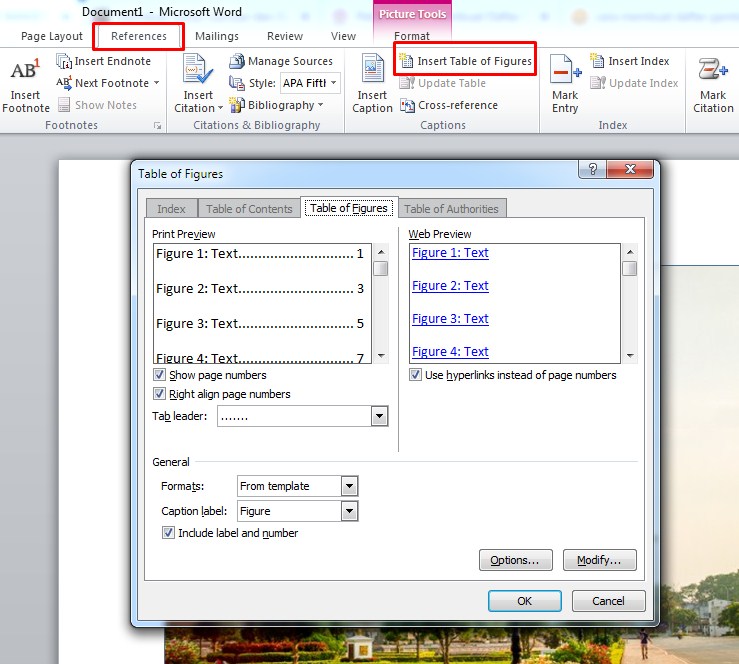Click Next Footnote icon

[x=64, y=83]
